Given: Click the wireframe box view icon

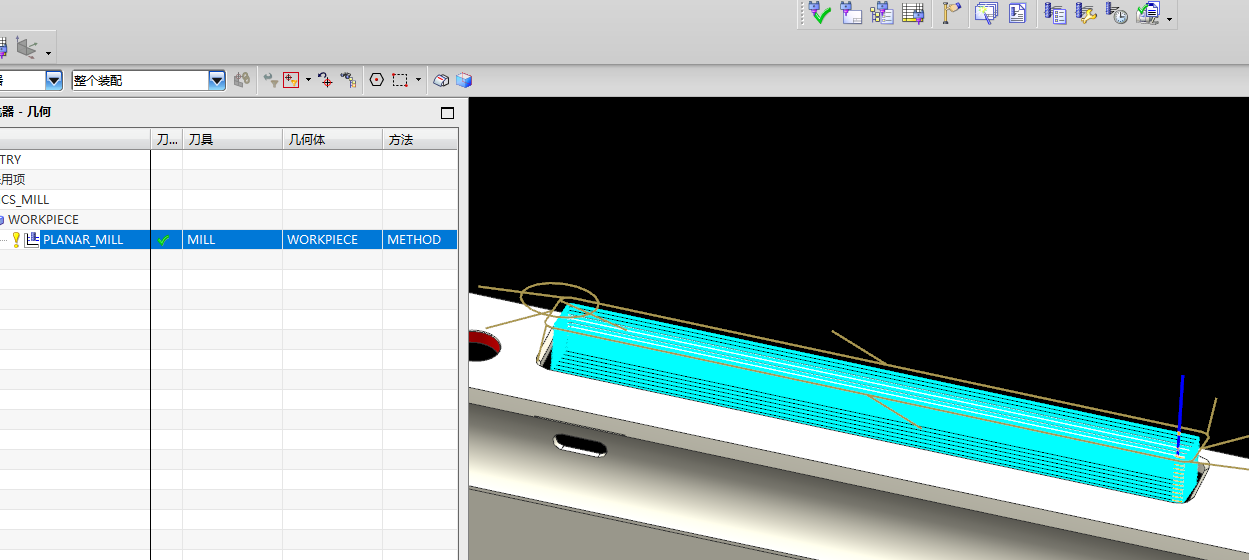Looking at the screenshot, I should (x=441, y=80).
